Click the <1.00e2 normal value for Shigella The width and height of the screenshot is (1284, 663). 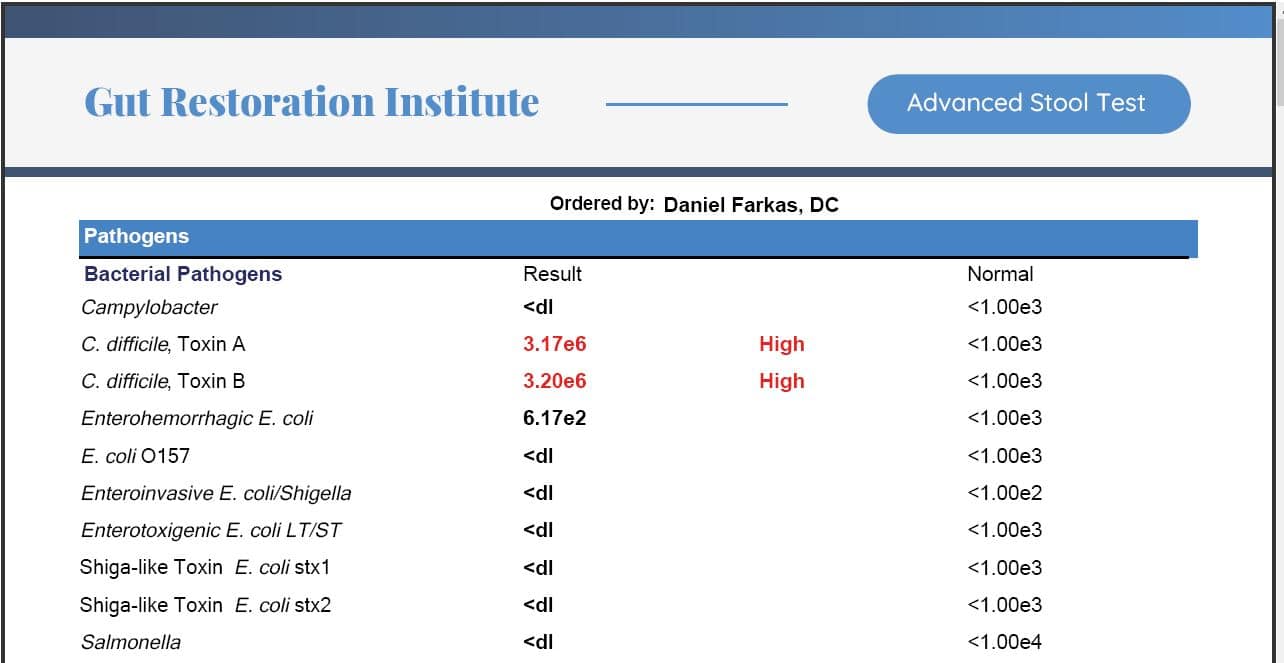[1005, 494]
